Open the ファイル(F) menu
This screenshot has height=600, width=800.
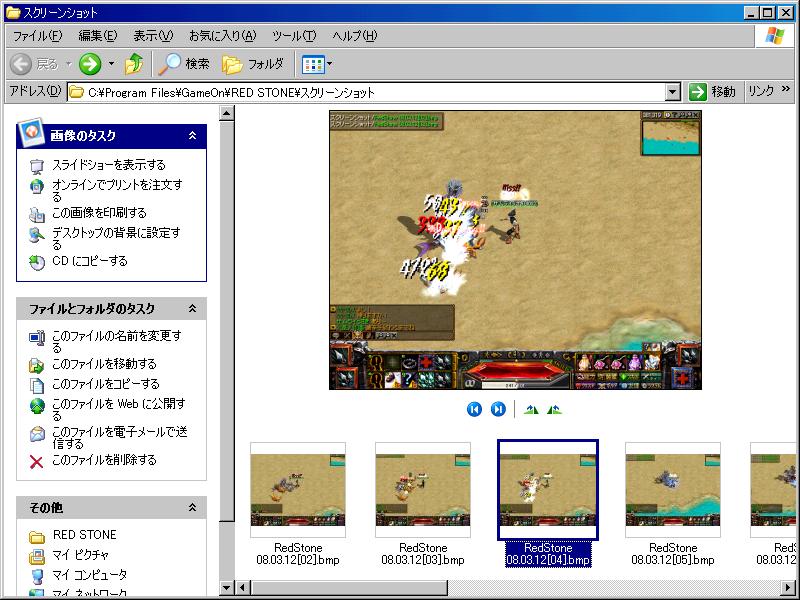pyautogui.click(x=37, y=36)
